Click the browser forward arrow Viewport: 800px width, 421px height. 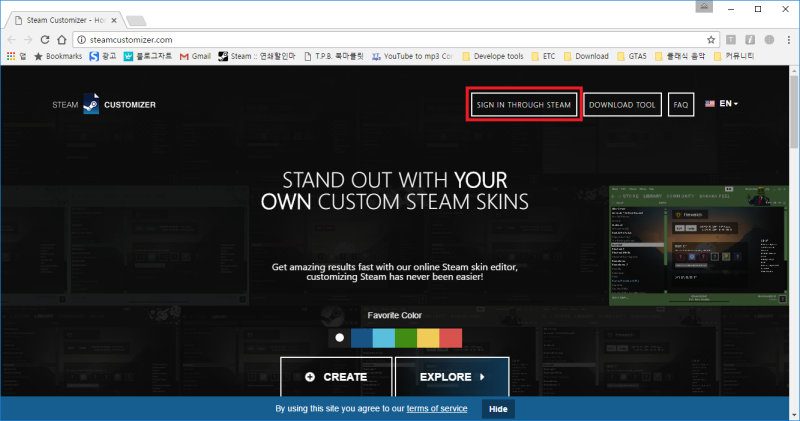[29, 40]
